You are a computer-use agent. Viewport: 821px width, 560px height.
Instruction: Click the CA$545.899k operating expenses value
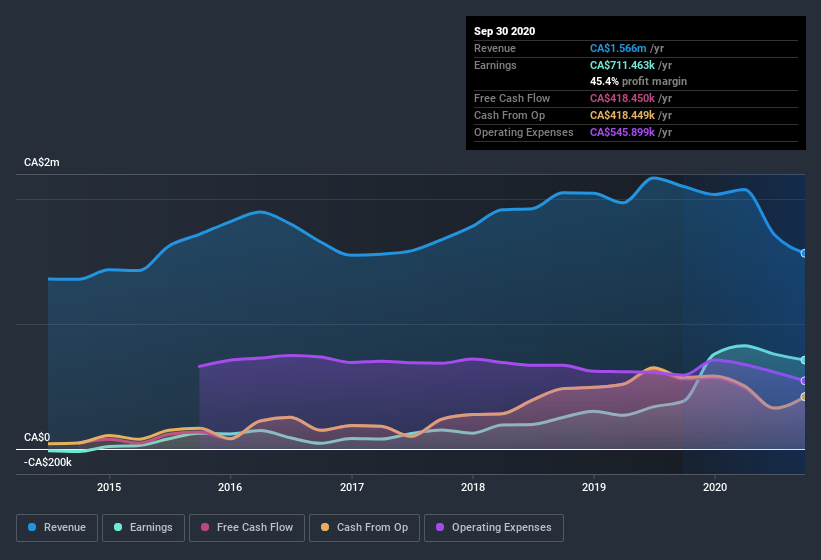pos(622,132)
